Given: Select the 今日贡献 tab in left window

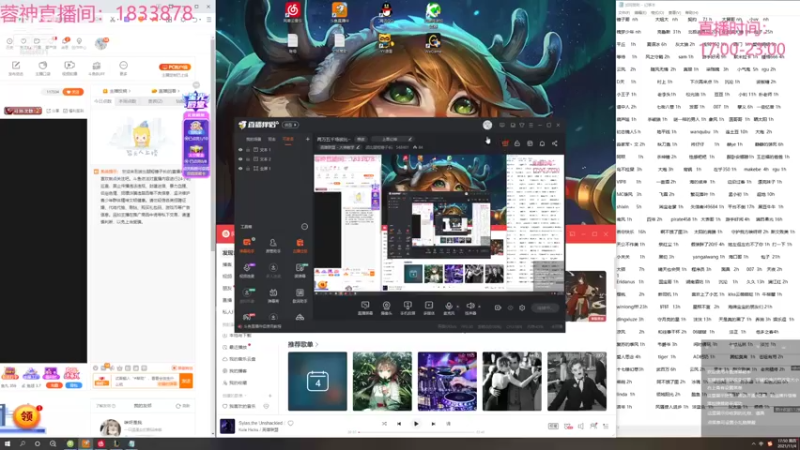Looking at the screenshot, I should tap(103, 101).
